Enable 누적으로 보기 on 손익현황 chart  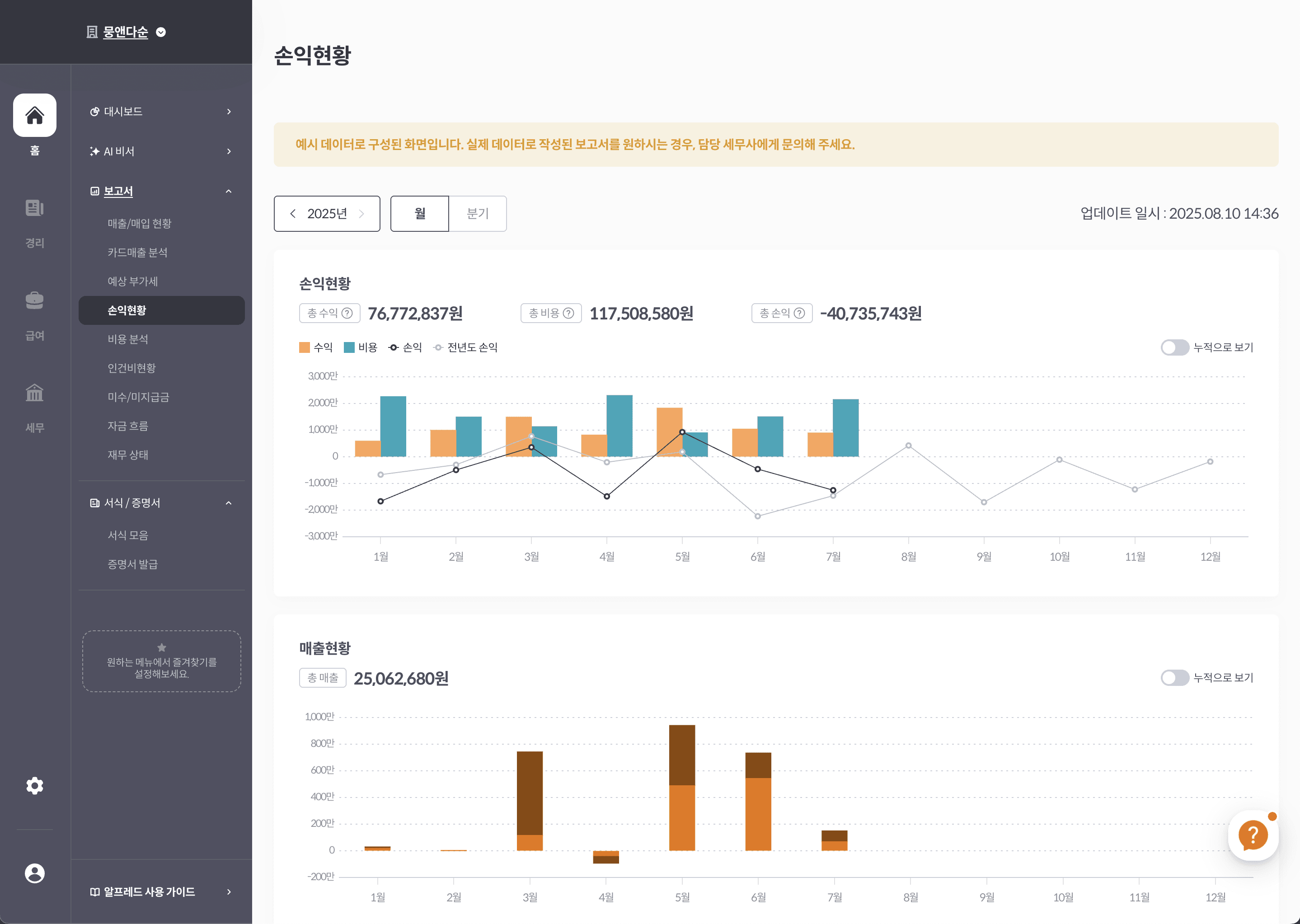[x=1174, y=347]
